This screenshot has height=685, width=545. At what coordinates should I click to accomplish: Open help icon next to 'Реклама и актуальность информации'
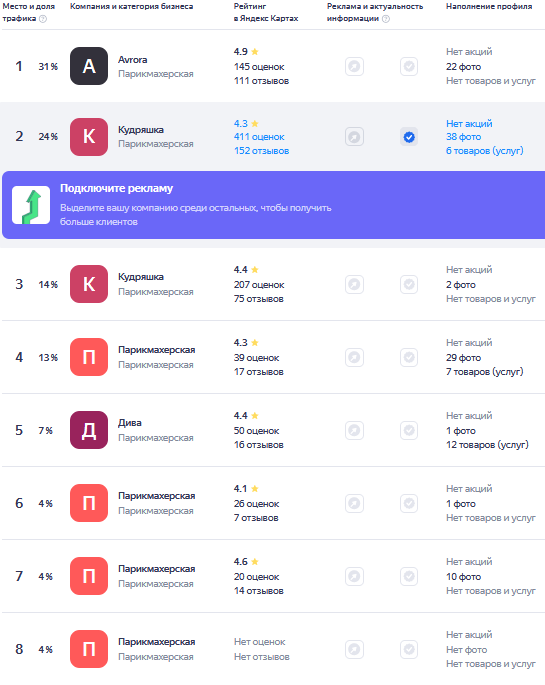pos(386,19)
